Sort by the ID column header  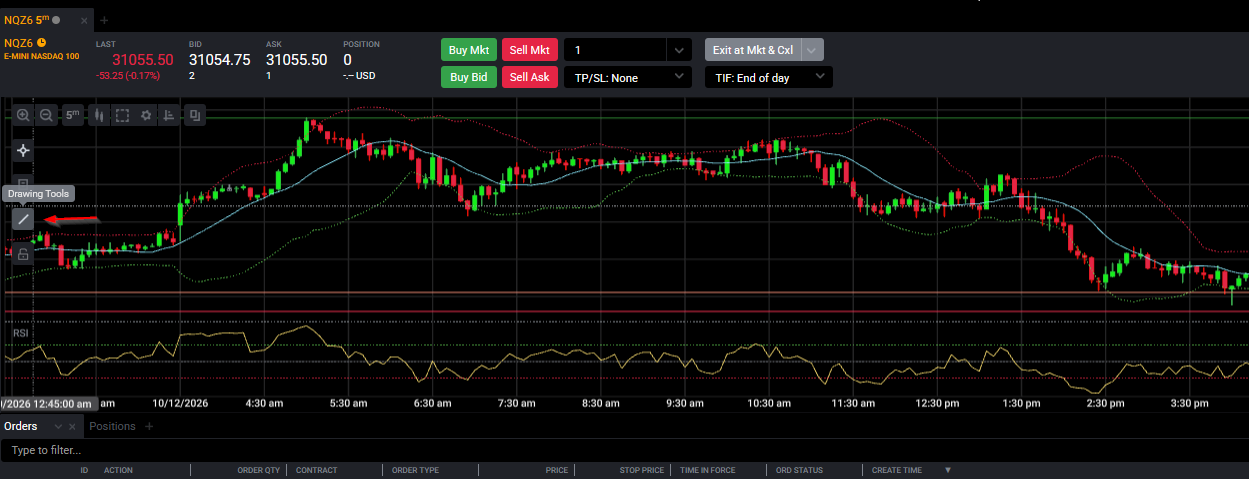[x=84, y=470]
